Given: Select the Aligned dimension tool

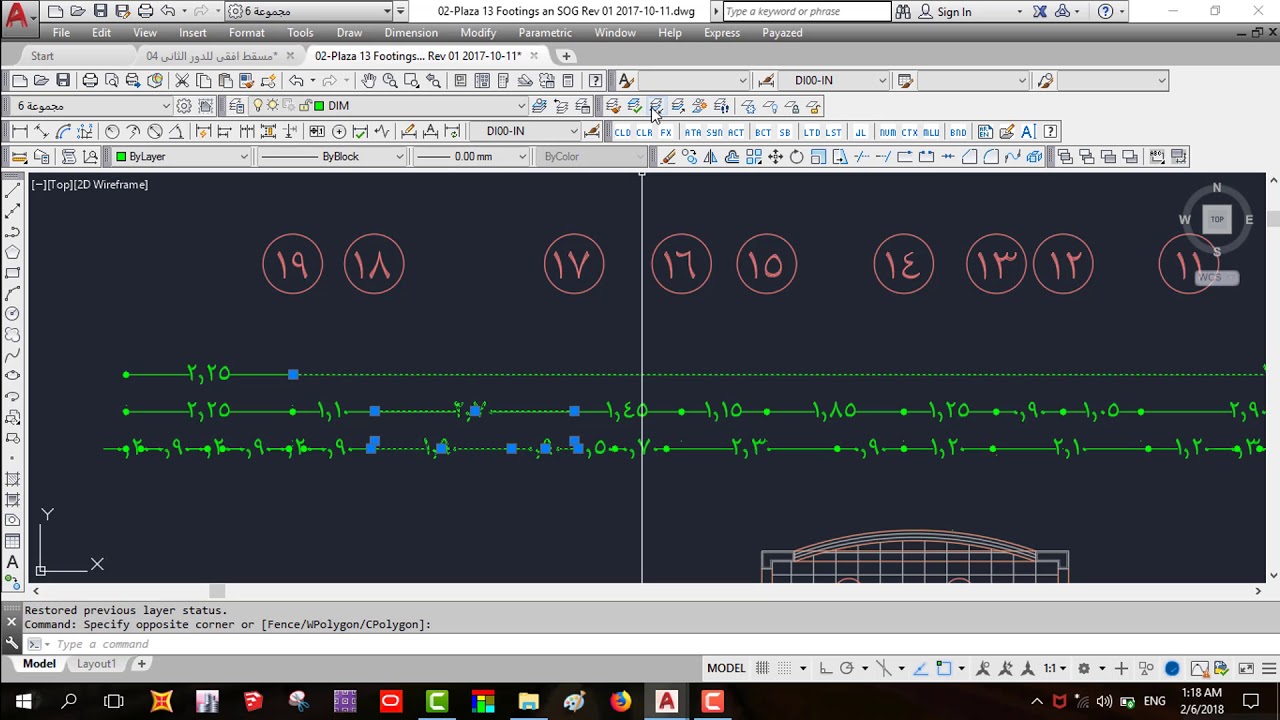Looking at the screenshot, I should tap(41, 131).
